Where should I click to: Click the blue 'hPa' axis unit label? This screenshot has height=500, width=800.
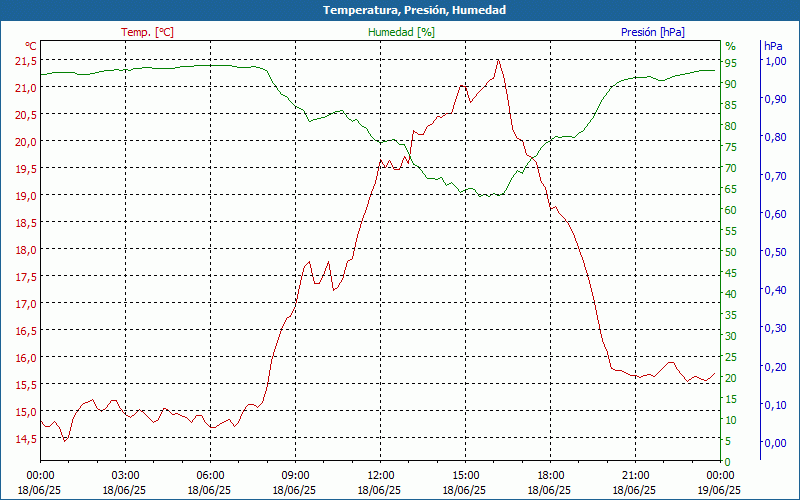pos(773,46)
